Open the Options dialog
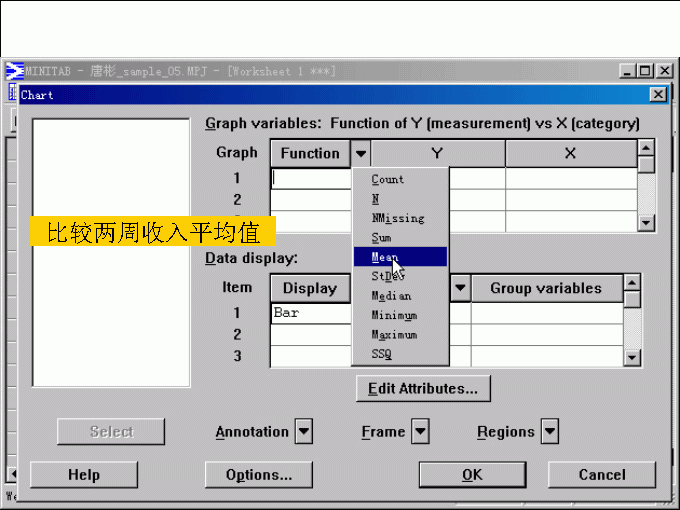This screenshot has height=510, width=680. (x=258, y=475)
